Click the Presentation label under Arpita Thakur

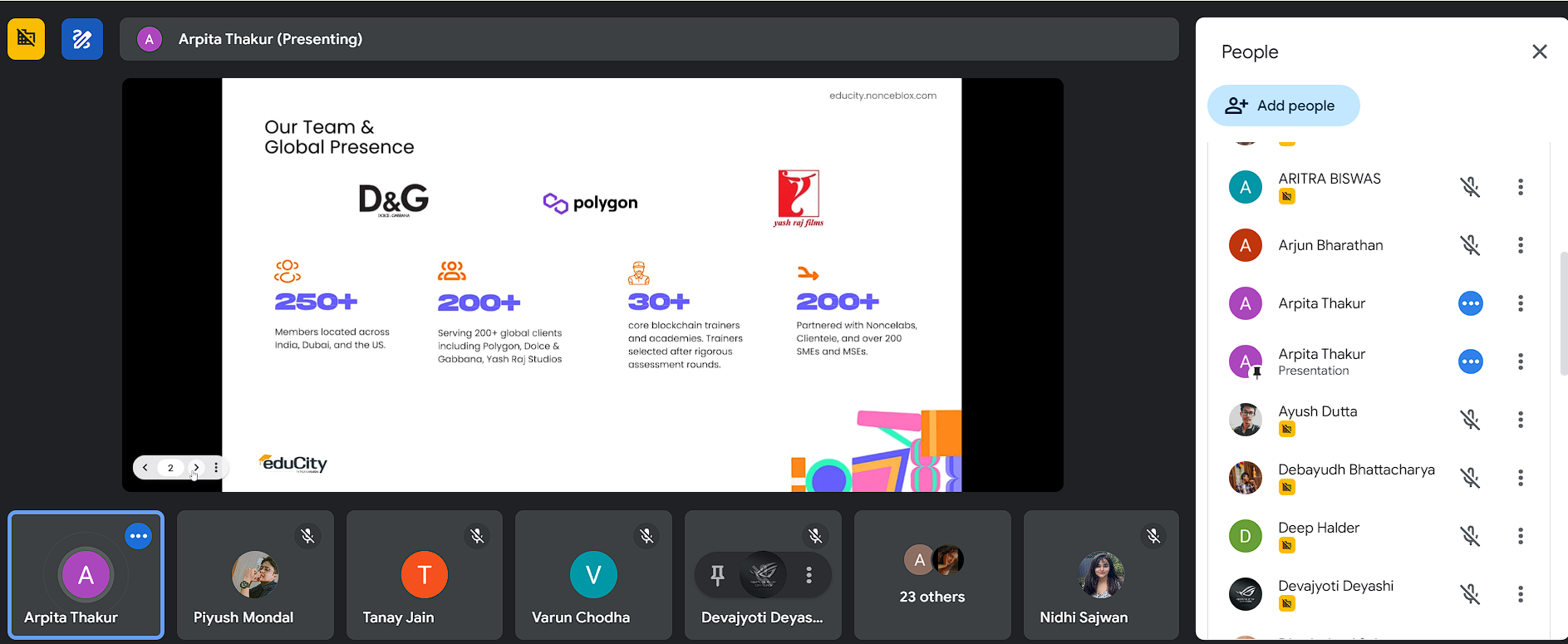(1313, 371)
